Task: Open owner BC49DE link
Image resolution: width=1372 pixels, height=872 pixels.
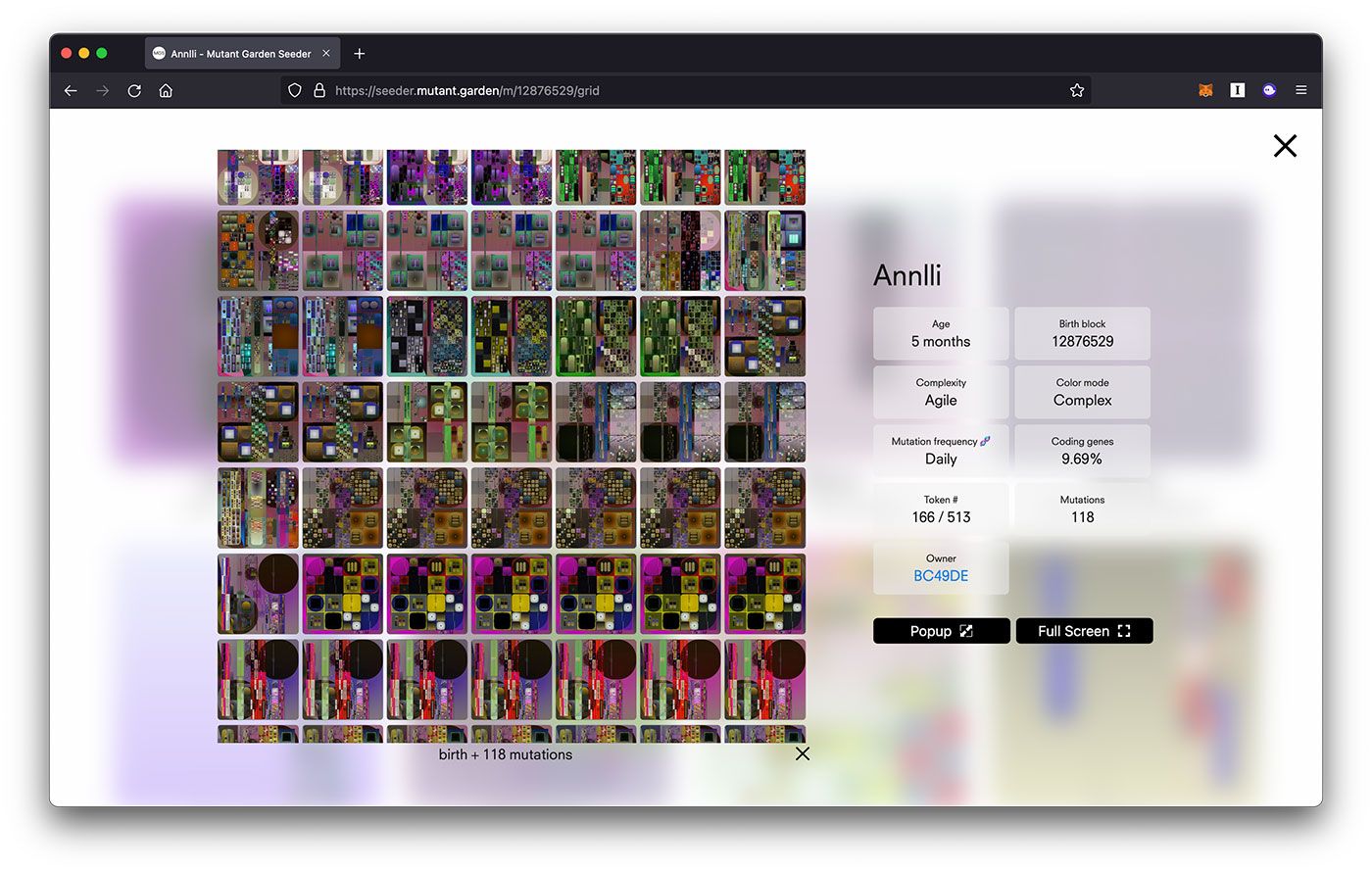Action: point(941,576)
